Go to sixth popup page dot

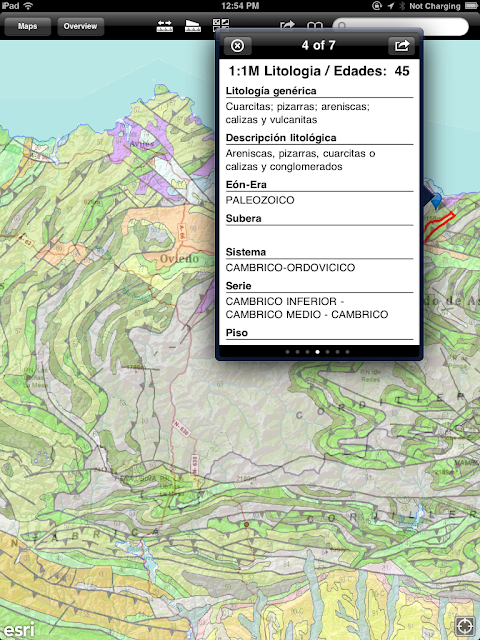pos(337,352)
